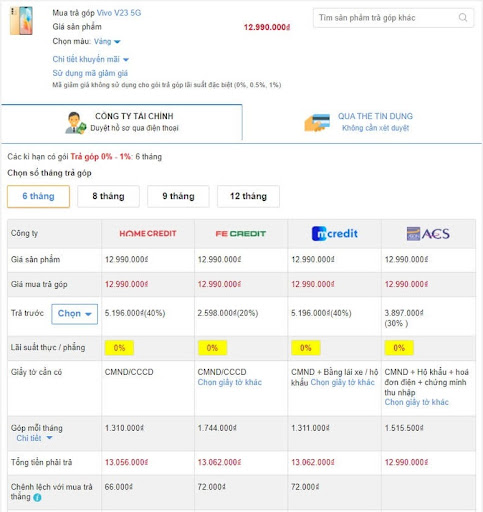The height and width of the screenshot is (512, 483).
Task: Click the Trả góp 0% - 1% highlighted text
Action: point(101,157)
